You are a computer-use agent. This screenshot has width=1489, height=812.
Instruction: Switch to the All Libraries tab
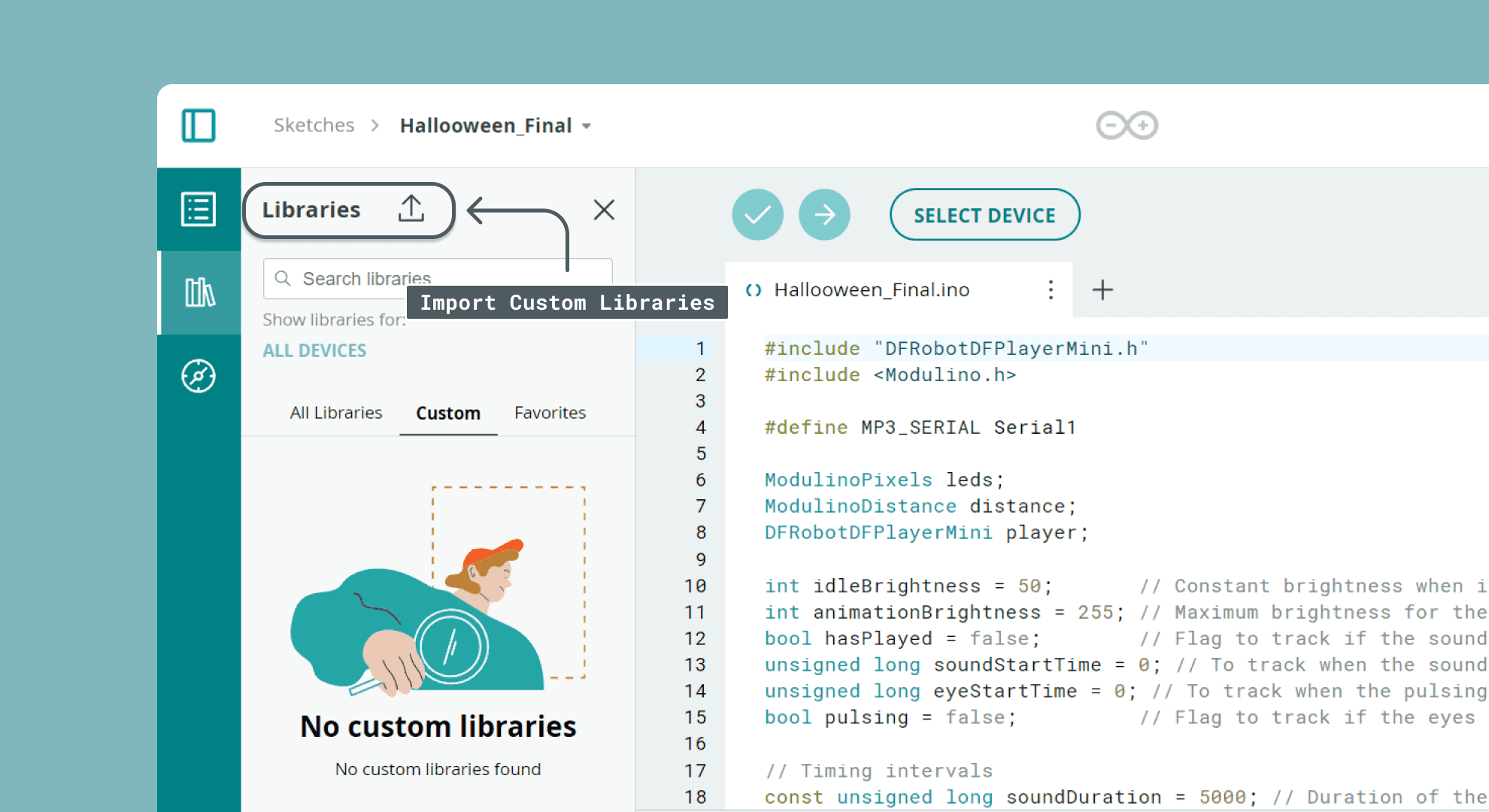coord(335,412)
